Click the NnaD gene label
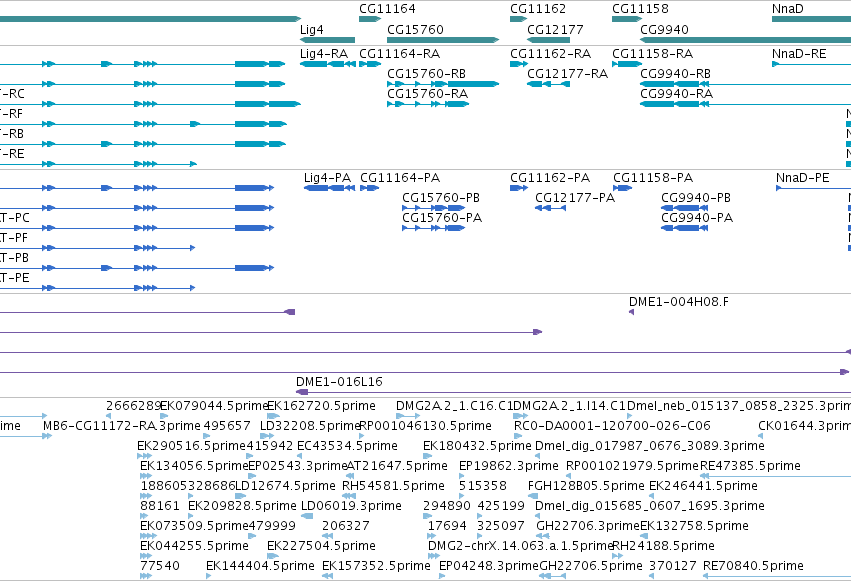The image size is (851, 581). 788,9
